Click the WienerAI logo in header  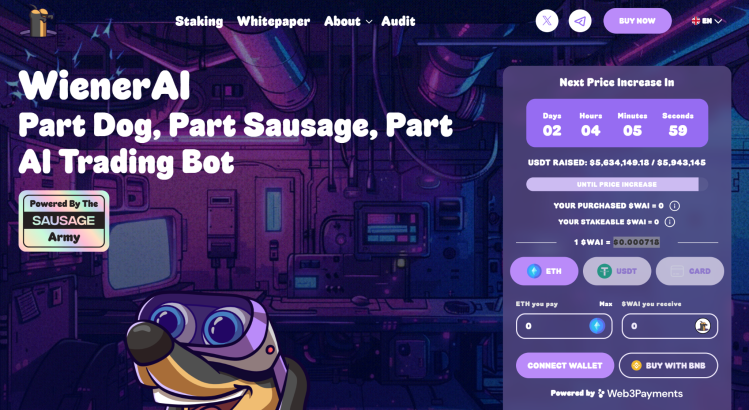[x=38, y=21]
